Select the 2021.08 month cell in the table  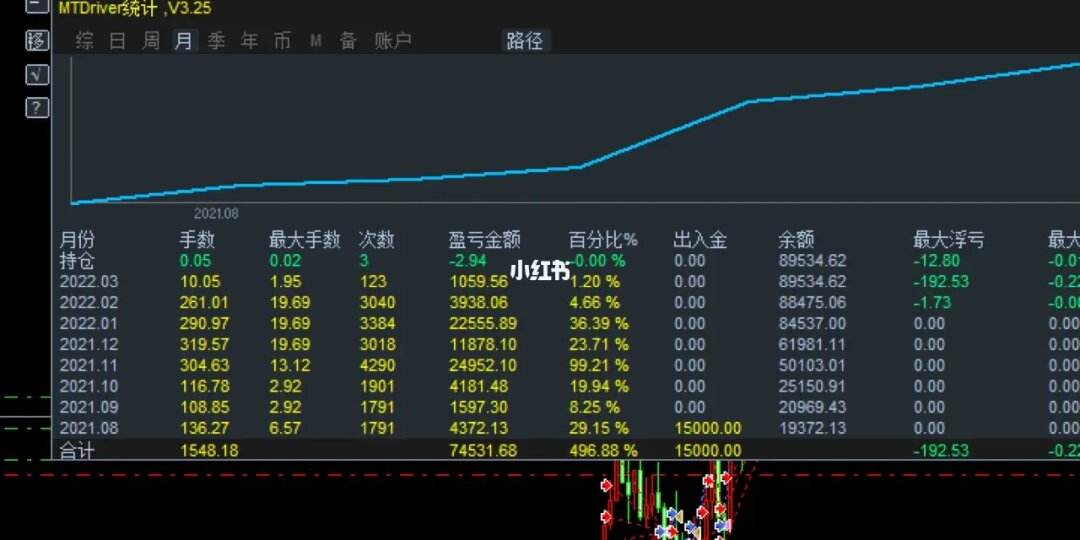coord(89,428)
